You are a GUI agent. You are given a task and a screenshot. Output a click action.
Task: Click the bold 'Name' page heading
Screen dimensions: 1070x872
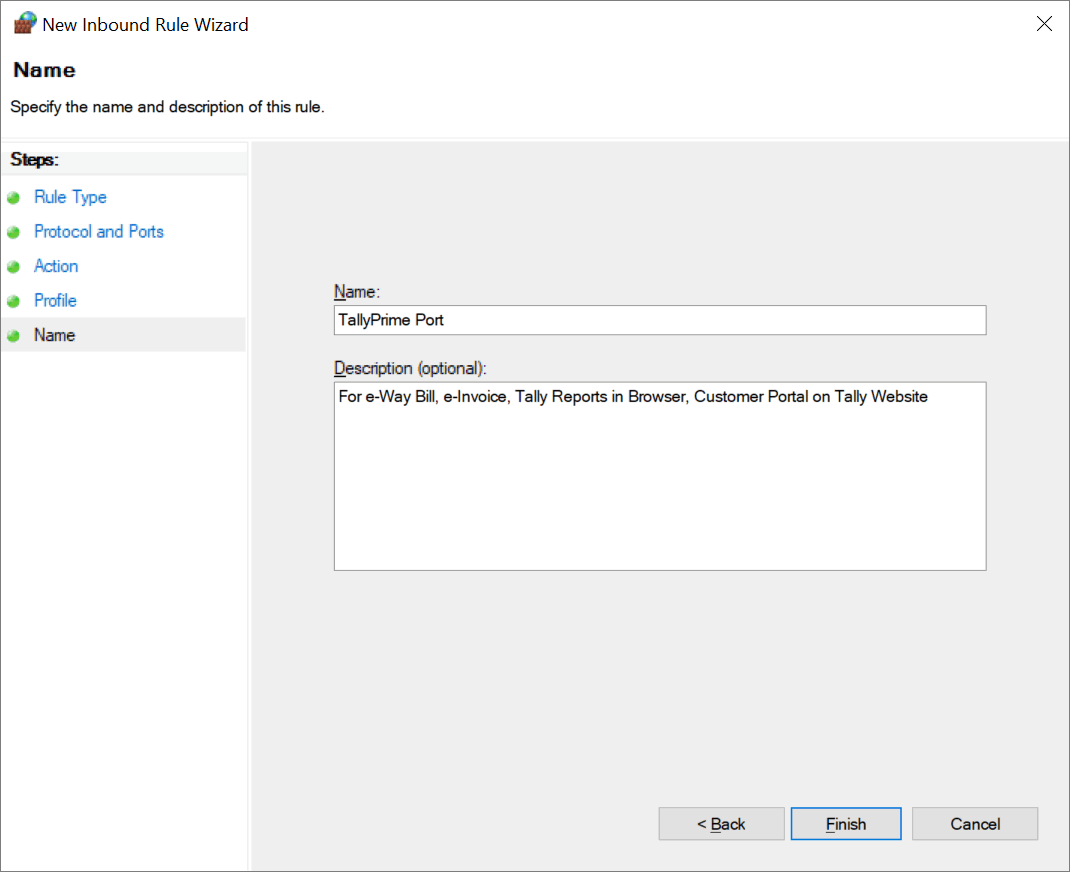click(x=44, y=70)
